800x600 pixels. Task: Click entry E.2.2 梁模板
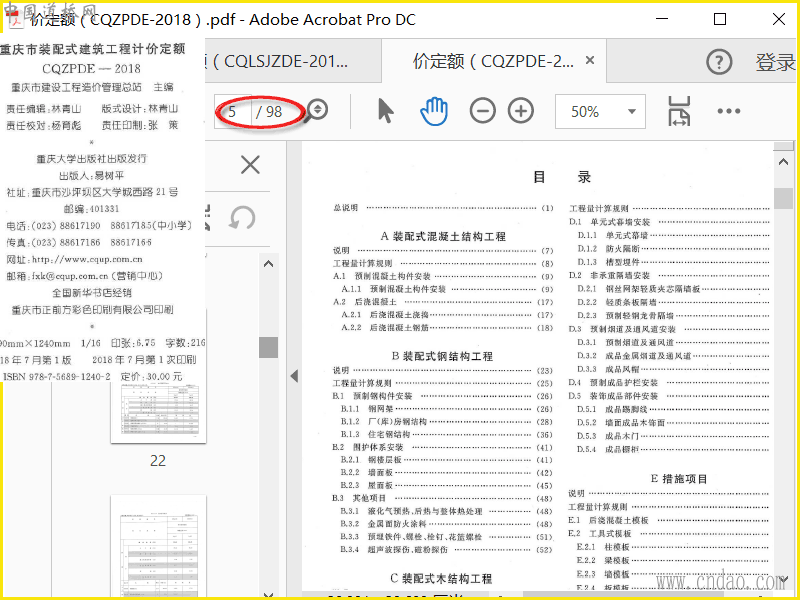tap(674, 560)
